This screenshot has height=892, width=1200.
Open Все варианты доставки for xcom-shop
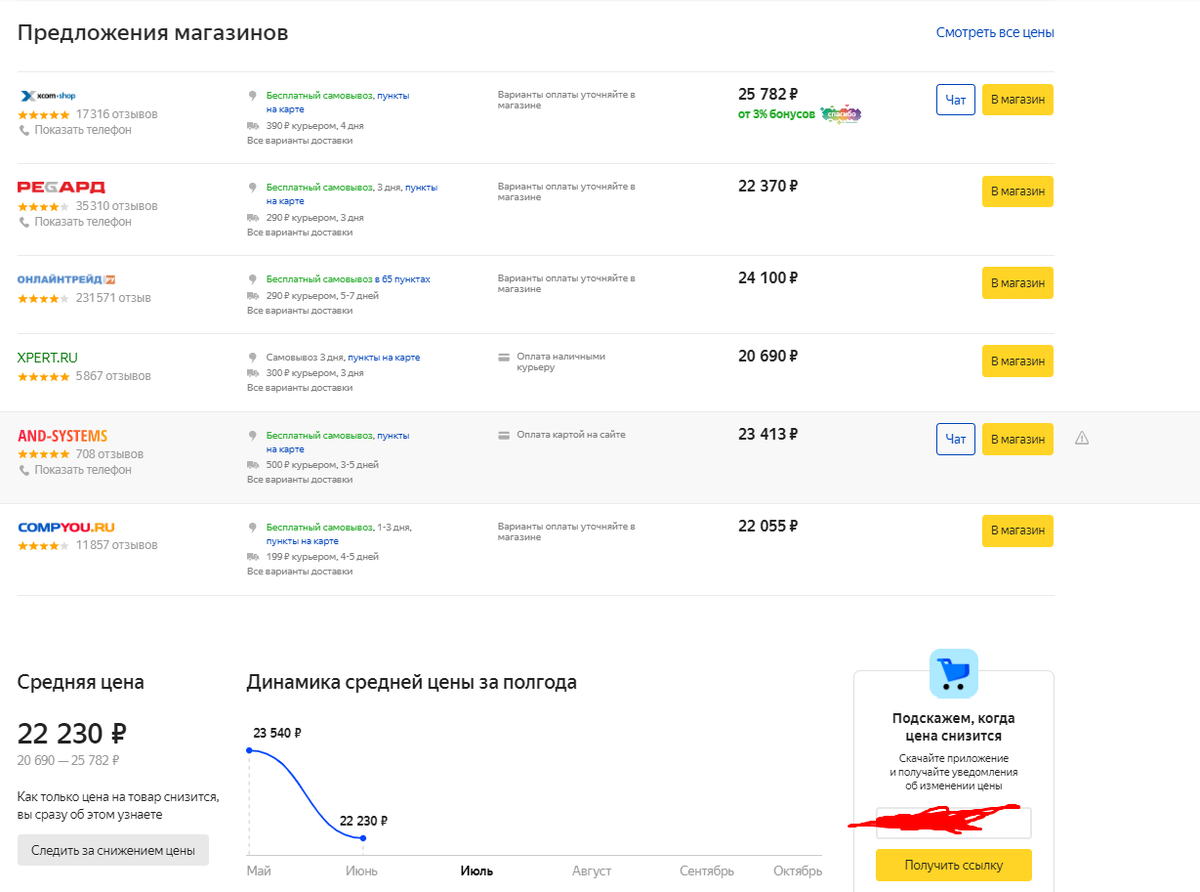300,141
